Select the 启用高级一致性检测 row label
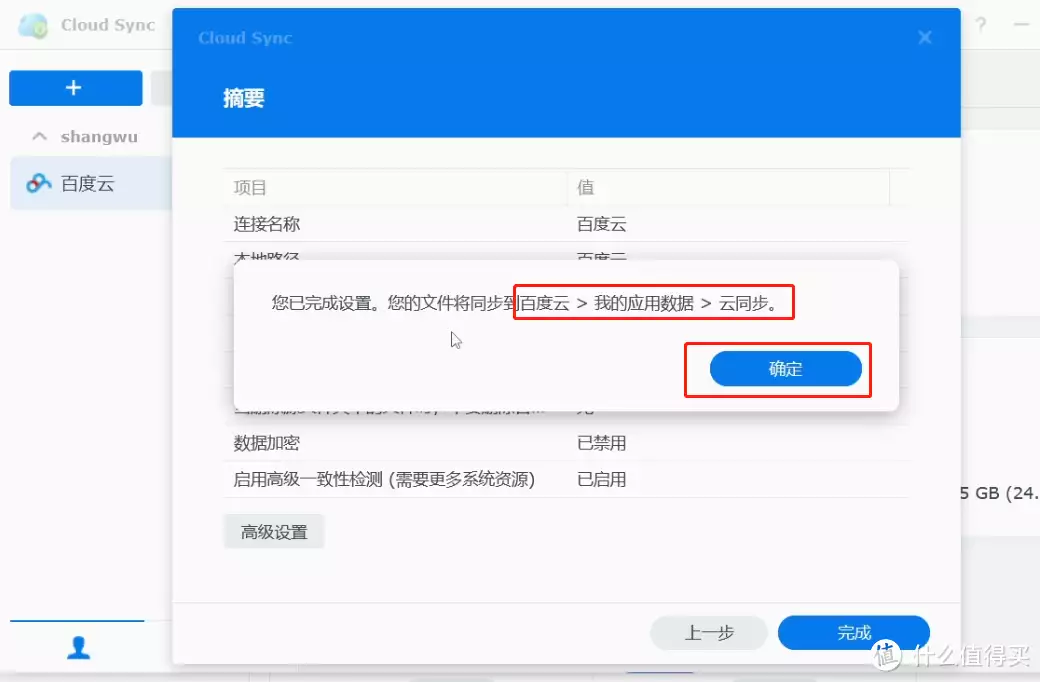This screenshot has height=682, width=1040. [x=384, y=479]
